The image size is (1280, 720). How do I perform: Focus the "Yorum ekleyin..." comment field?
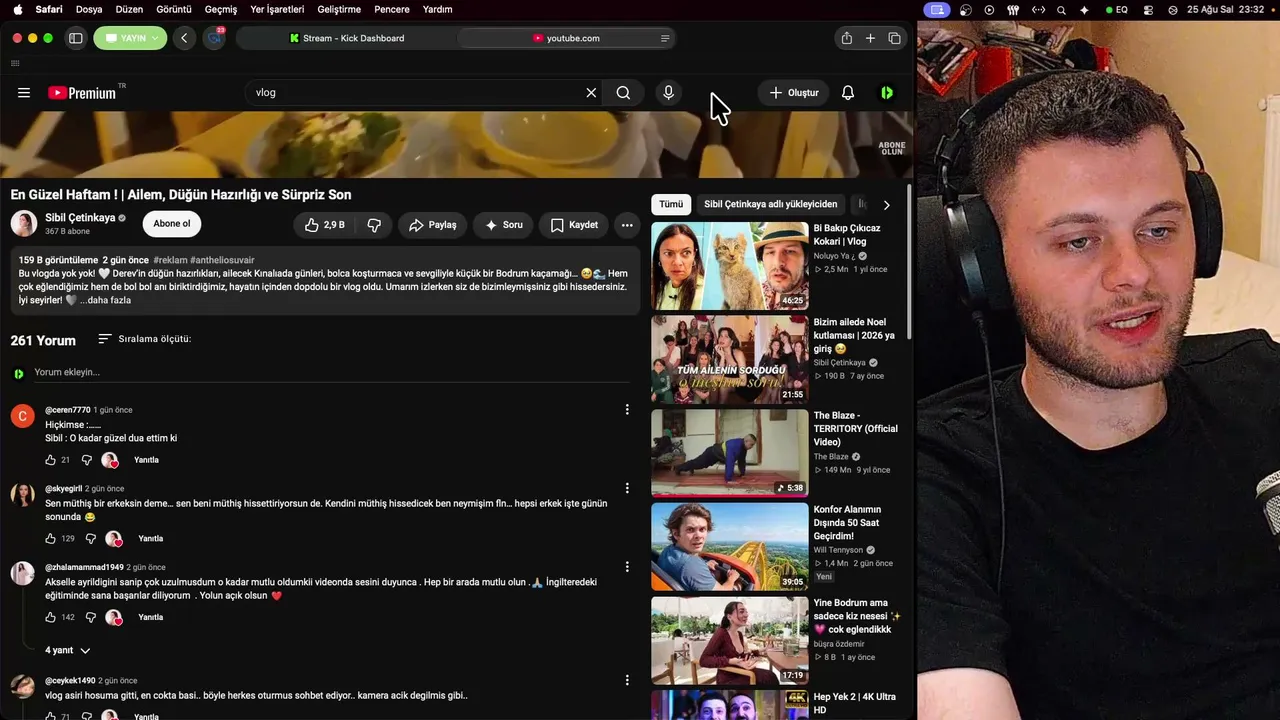331,372
